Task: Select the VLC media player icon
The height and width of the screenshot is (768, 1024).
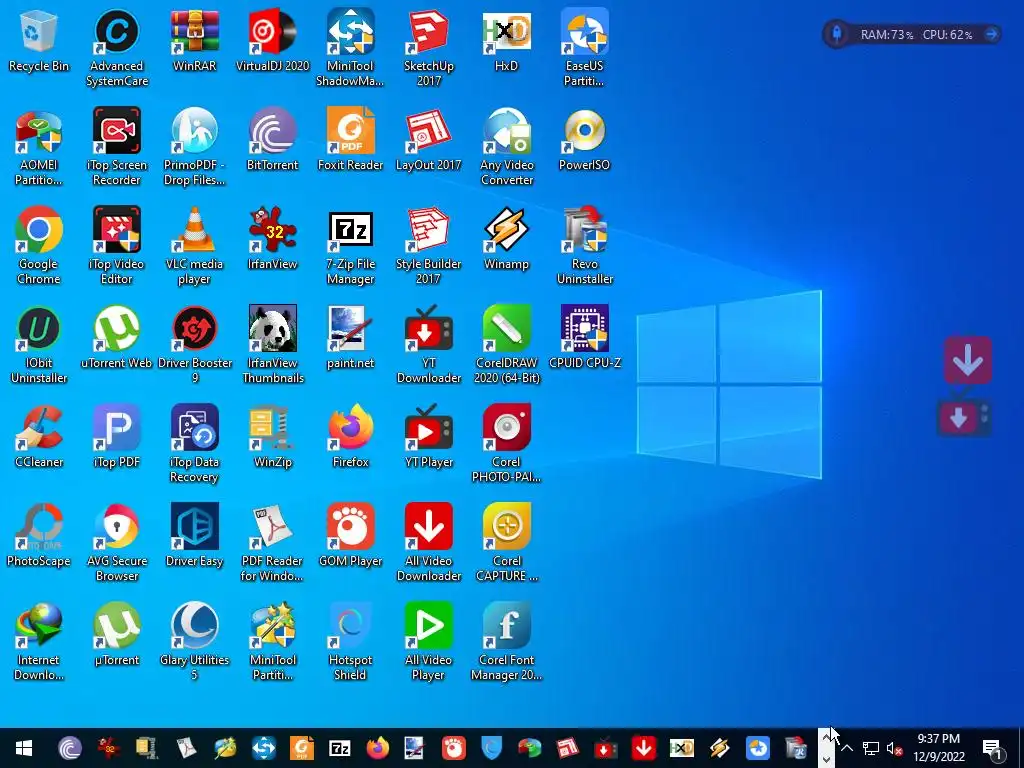Action: coord(195,246)
